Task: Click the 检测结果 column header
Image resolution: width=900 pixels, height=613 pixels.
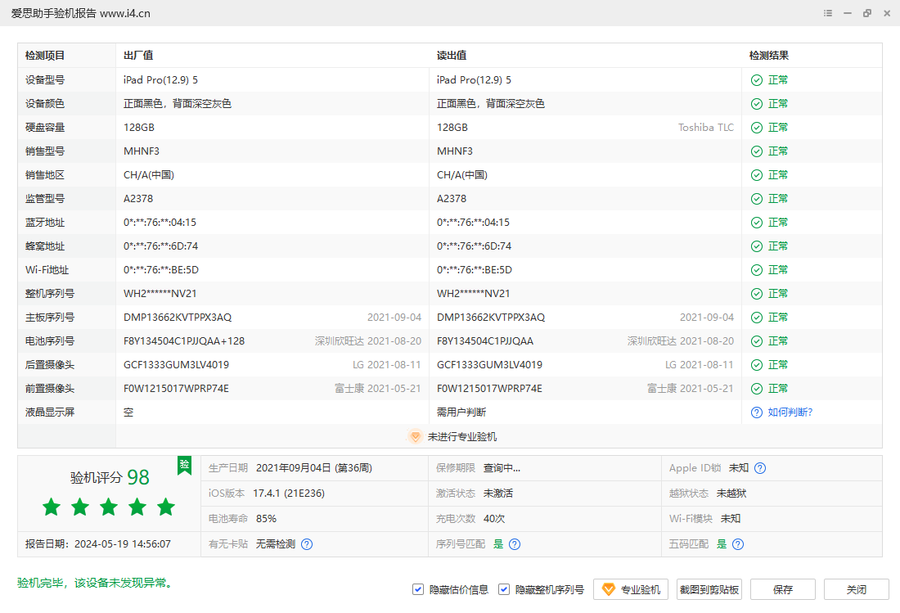Action: 769,56
